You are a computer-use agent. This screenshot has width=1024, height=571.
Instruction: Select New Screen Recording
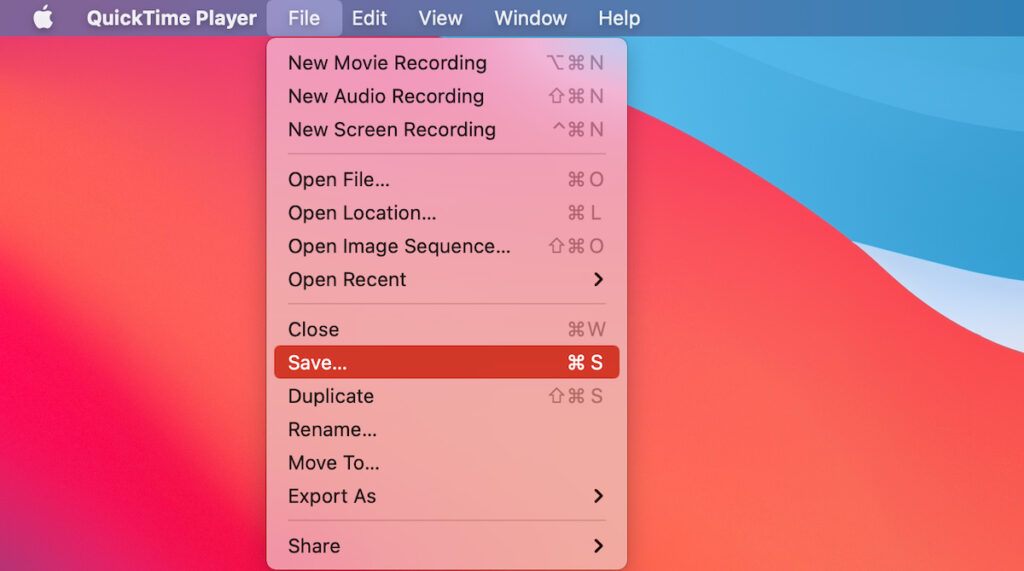click(391, 129)
